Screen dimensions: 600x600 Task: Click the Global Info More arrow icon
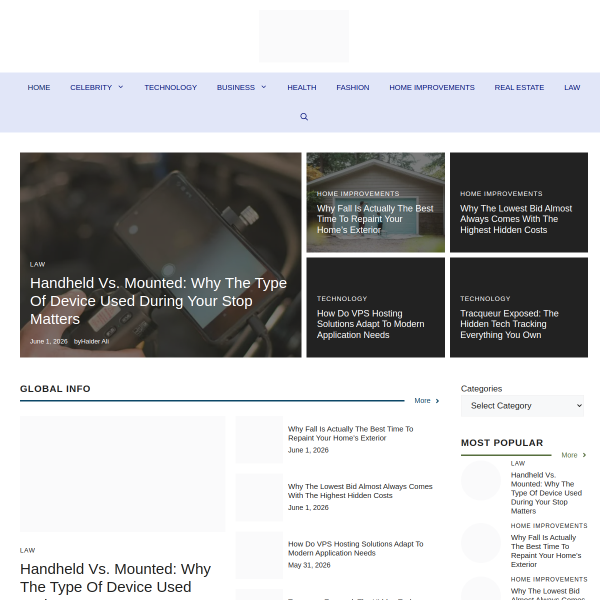437,401
